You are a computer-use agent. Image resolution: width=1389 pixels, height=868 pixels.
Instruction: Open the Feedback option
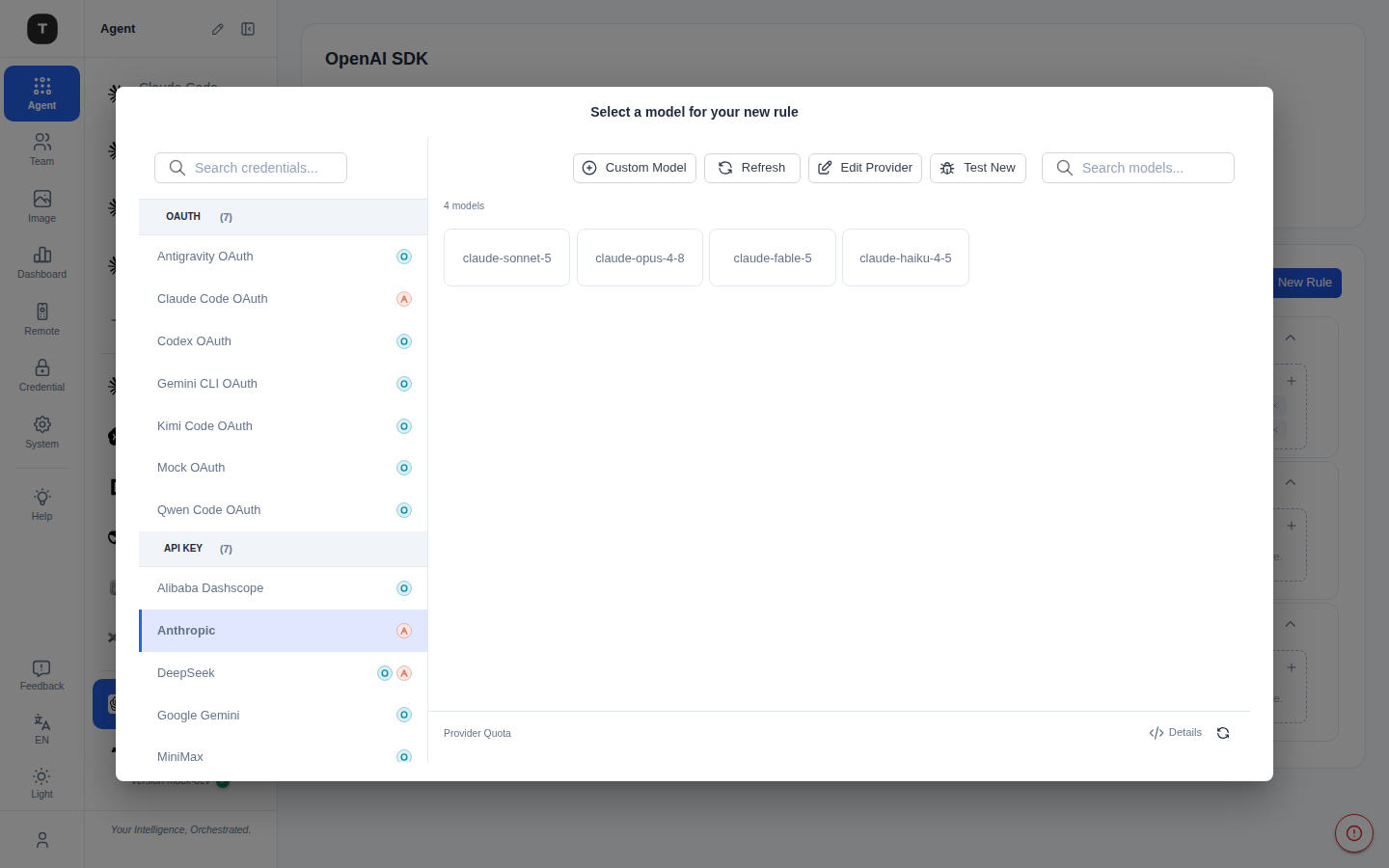(41, 675)
